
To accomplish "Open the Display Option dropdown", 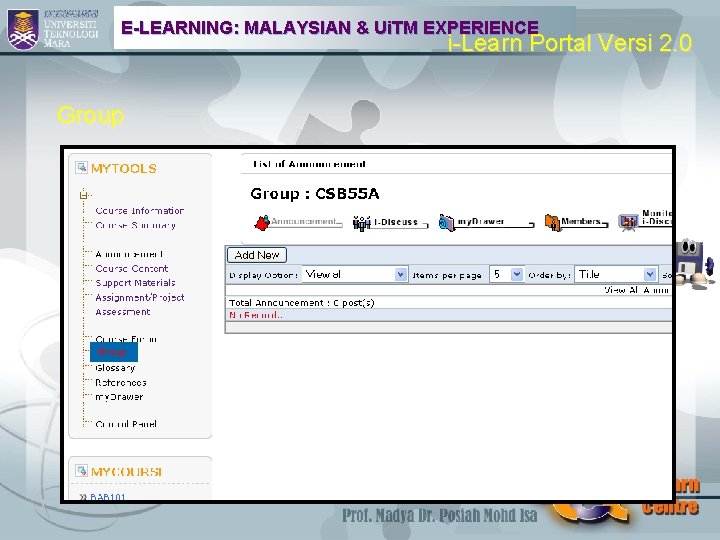I will coord(354,275).
